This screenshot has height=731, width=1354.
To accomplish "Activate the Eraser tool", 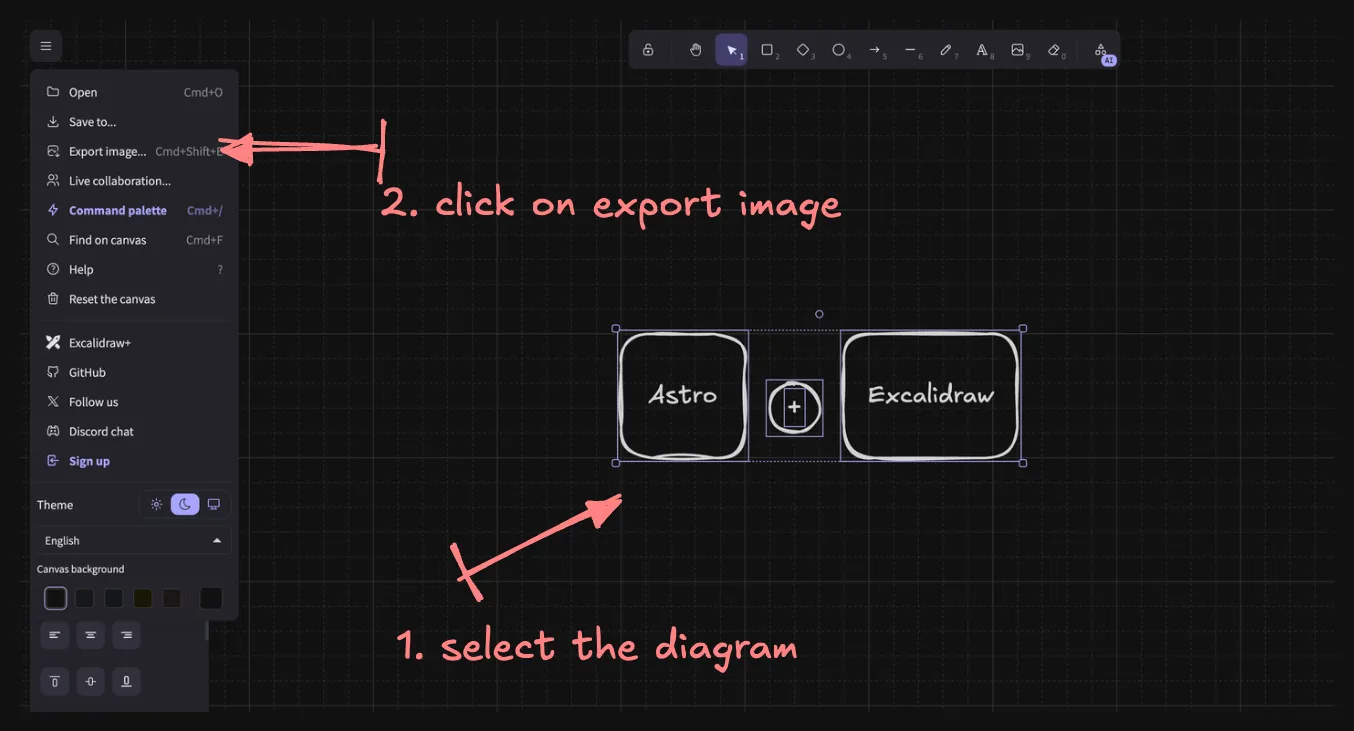I will click(1055, 49).
